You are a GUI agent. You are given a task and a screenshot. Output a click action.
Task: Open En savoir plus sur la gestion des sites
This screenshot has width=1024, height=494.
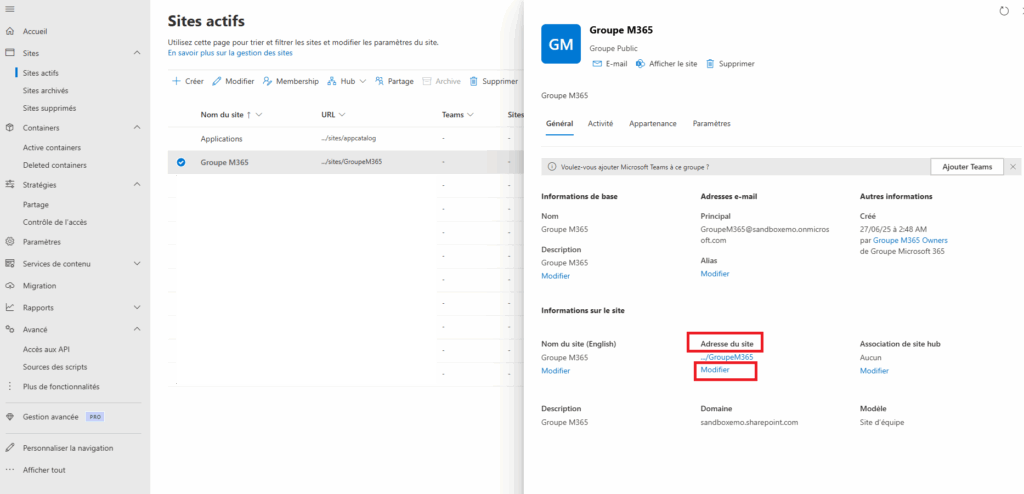click(230, 53)
